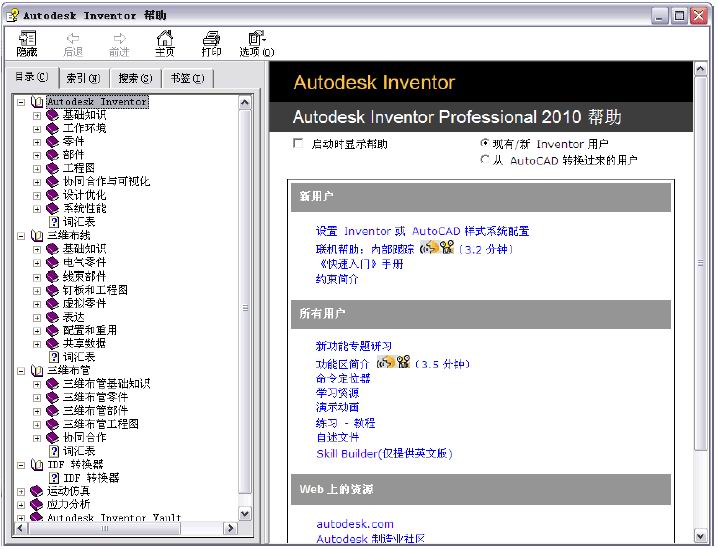
Task: Click the purple book icon beside 设计优化
Action: tap(53, 196)
